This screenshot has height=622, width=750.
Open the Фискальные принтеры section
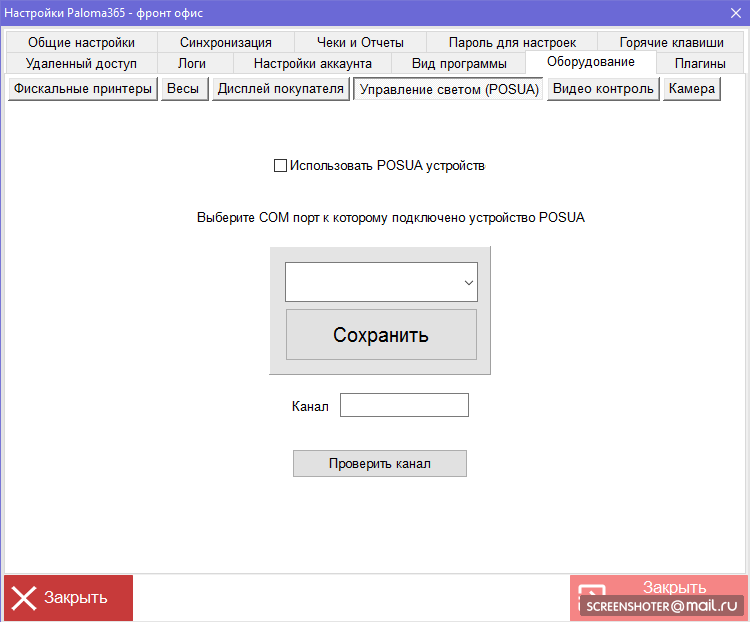(83, 89)
